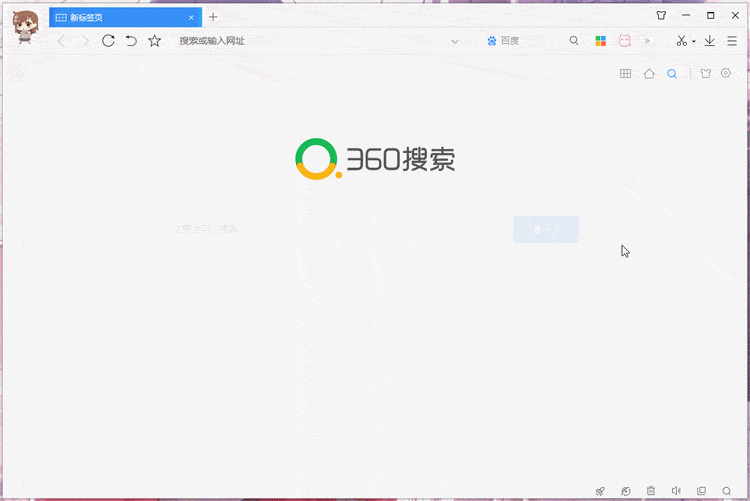Viewport: 750px width, 501px height.
Task: Add page to favorites with star
Action: click(154, 41)
